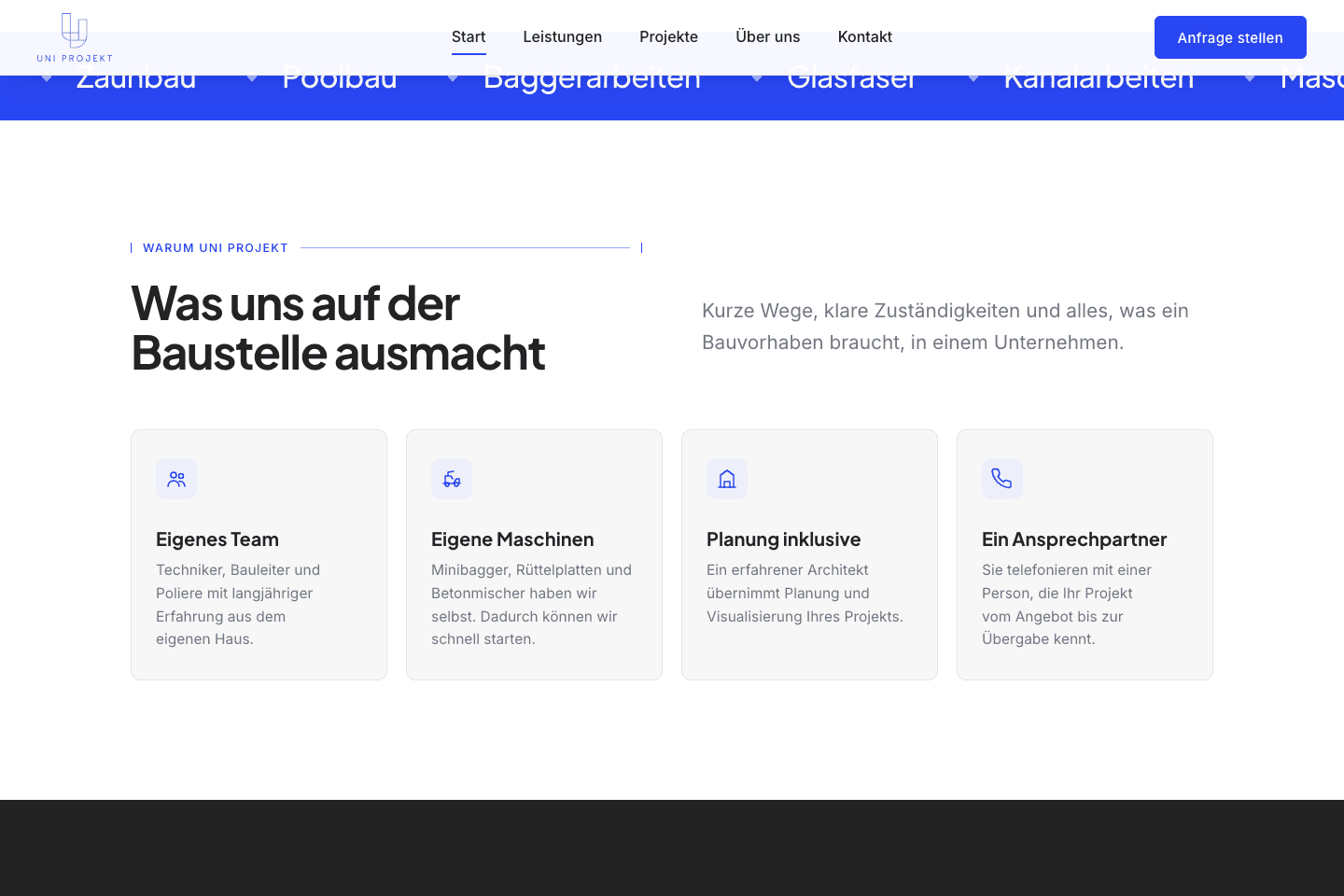1344x896 pixels.
Task: Open the Start menu item
Action: click(469, 36)
